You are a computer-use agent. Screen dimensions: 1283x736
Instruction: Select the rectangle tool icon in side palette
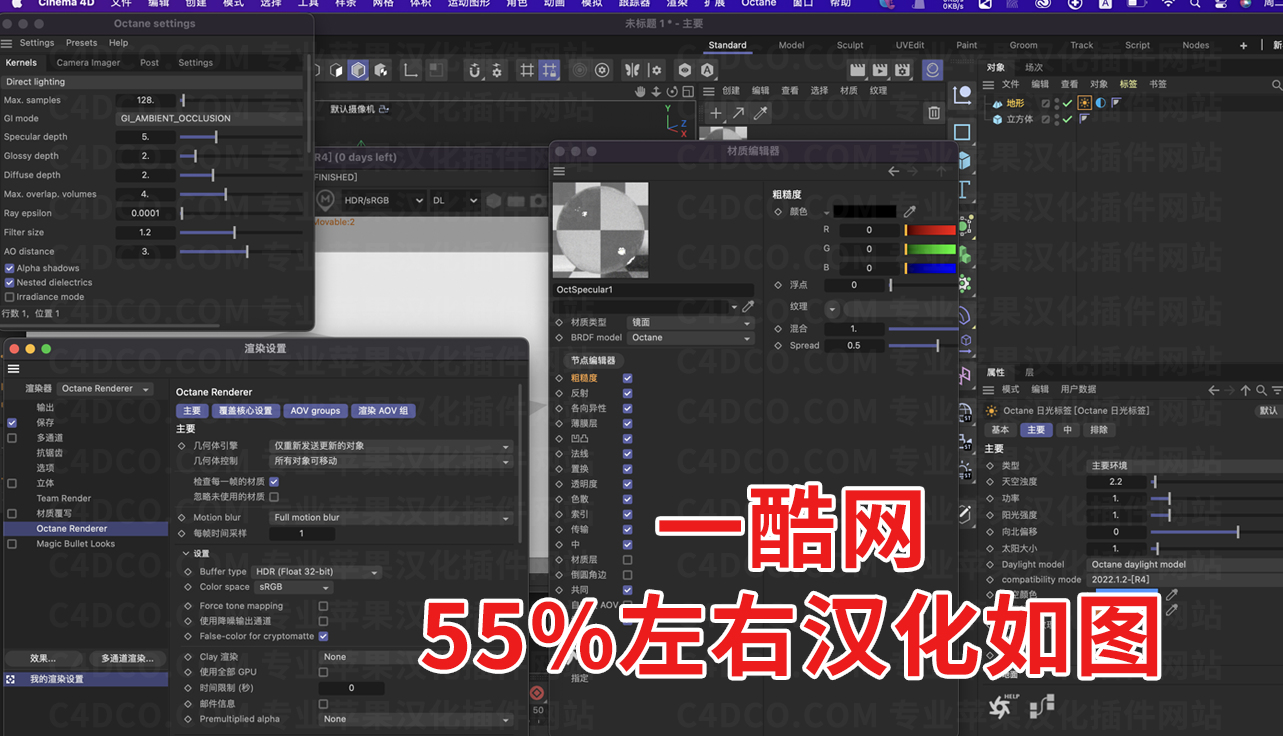pyautogui.click(x=962, y=132)
